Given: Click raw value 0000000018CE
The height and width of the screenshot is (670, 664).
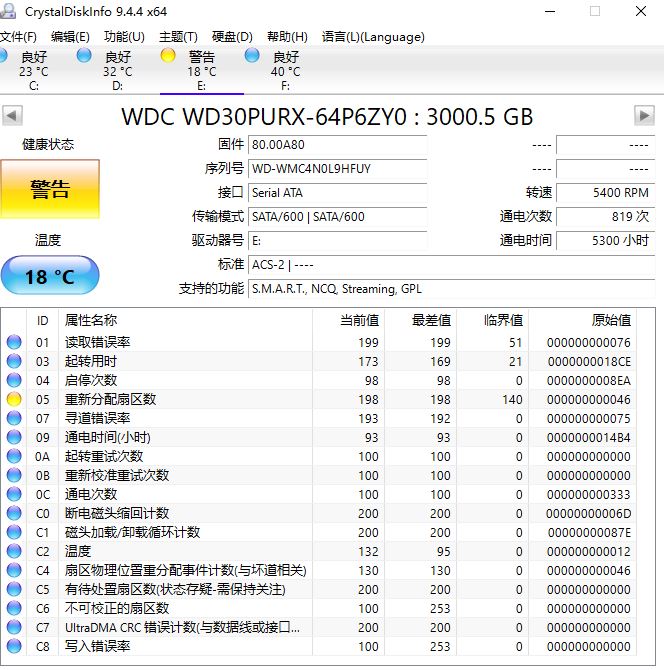Looking at the screenshot, I should [x=589, y=361].
